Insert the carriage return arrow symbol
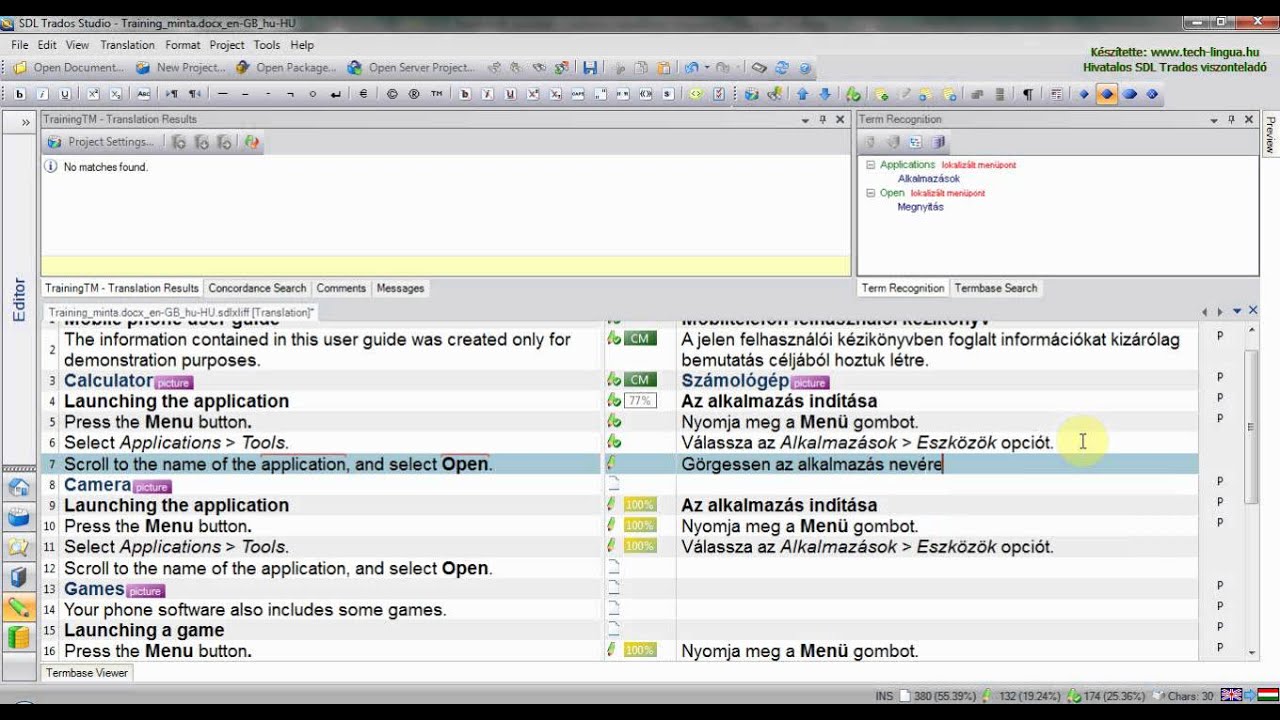Screen dimensions: 1280x720 [335, 94]
